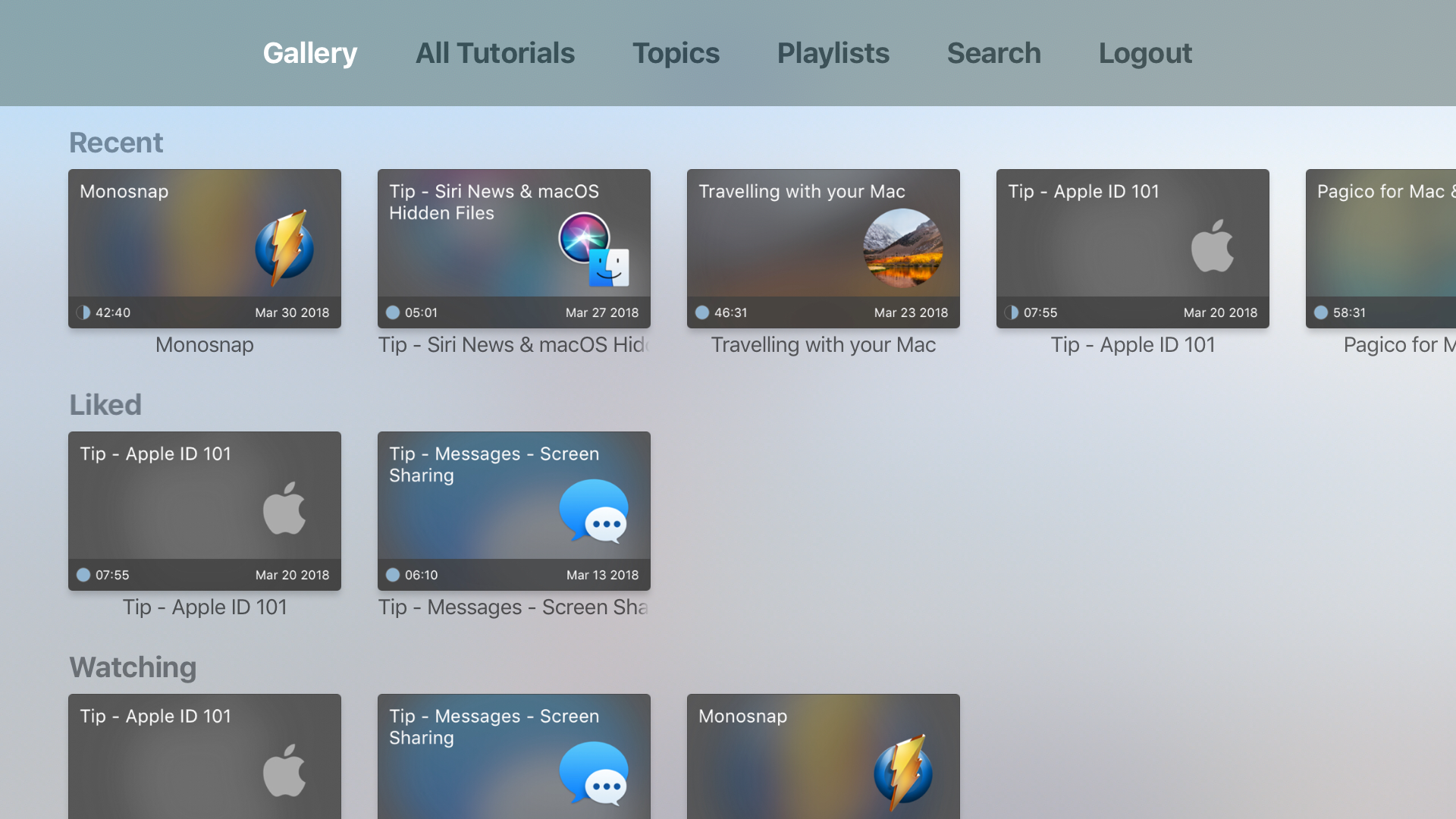The height and width of the screenshot is (819, 1456).
Task: Click the Messages bubble icon in Watching row
Action: (594, 773)
